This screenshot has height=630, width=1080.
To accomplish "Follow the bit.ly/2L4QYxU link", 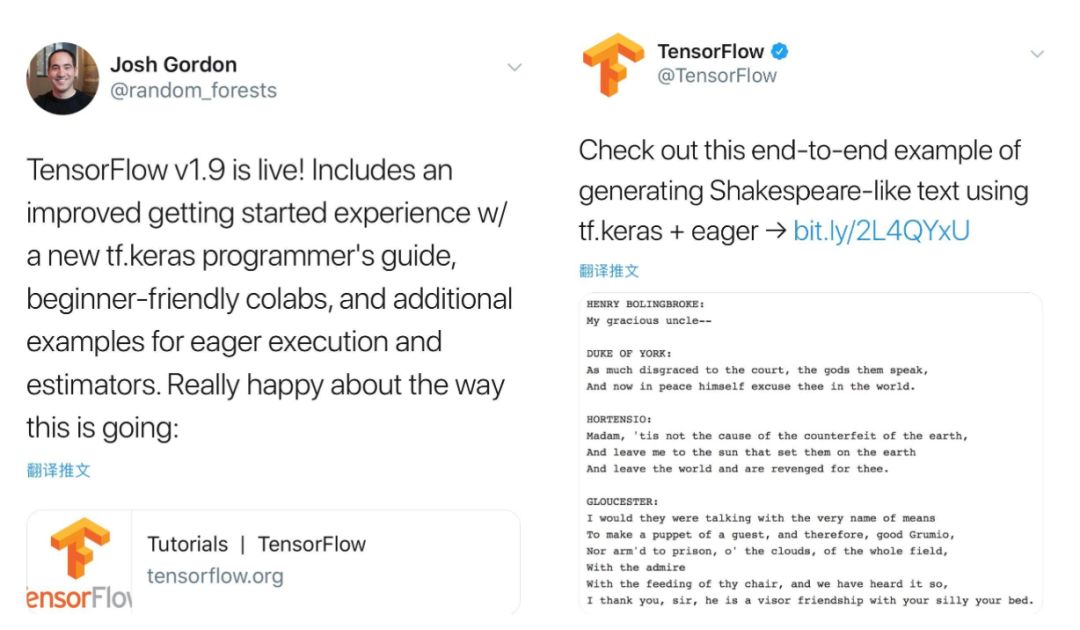I will [x=881, y=232].
